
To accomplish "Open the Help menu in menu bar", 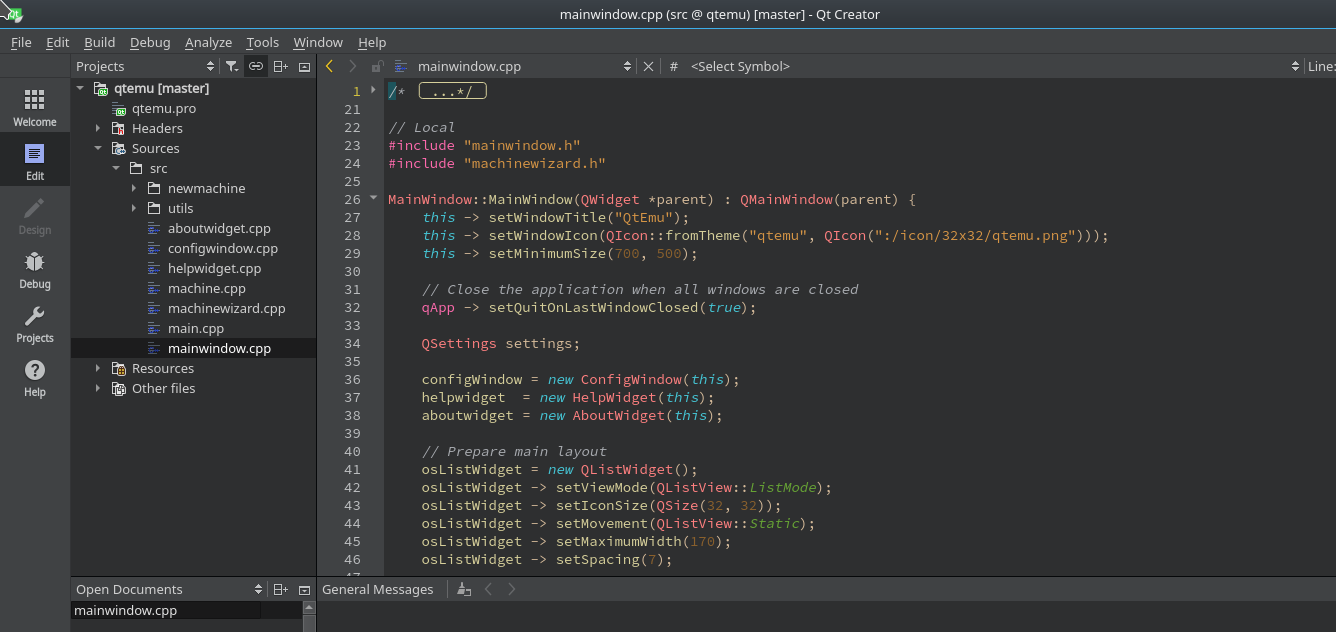I will 372,42.
